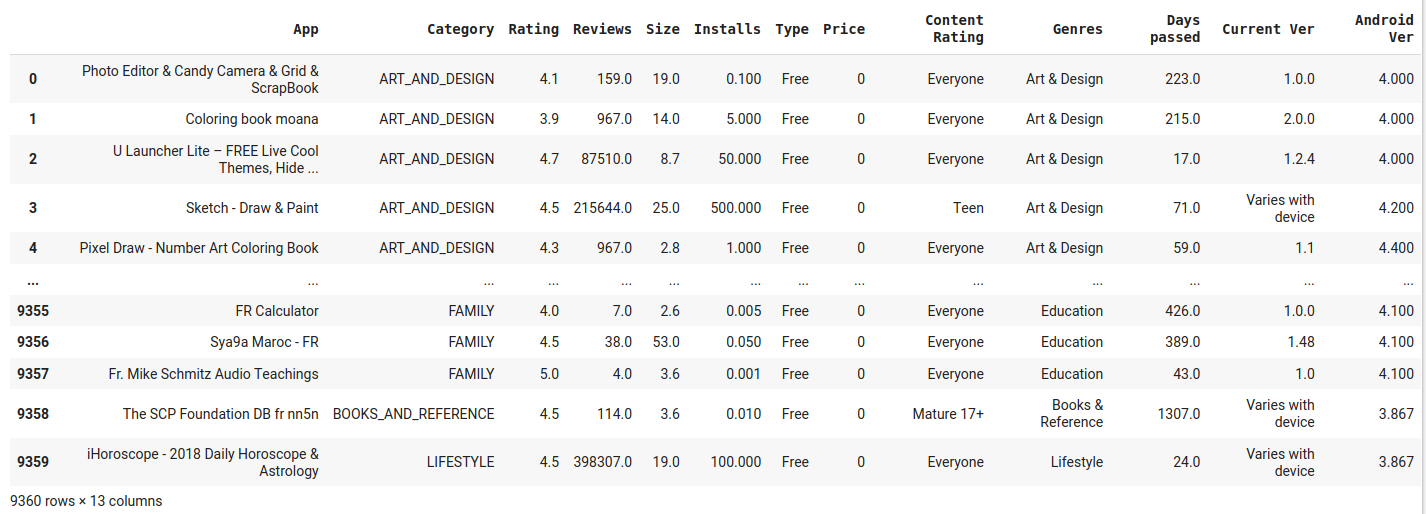The width and height of the screenshot is (1426, 514).
Task: Click the Mature 17+ content rating cell
Action: [947, 414]
